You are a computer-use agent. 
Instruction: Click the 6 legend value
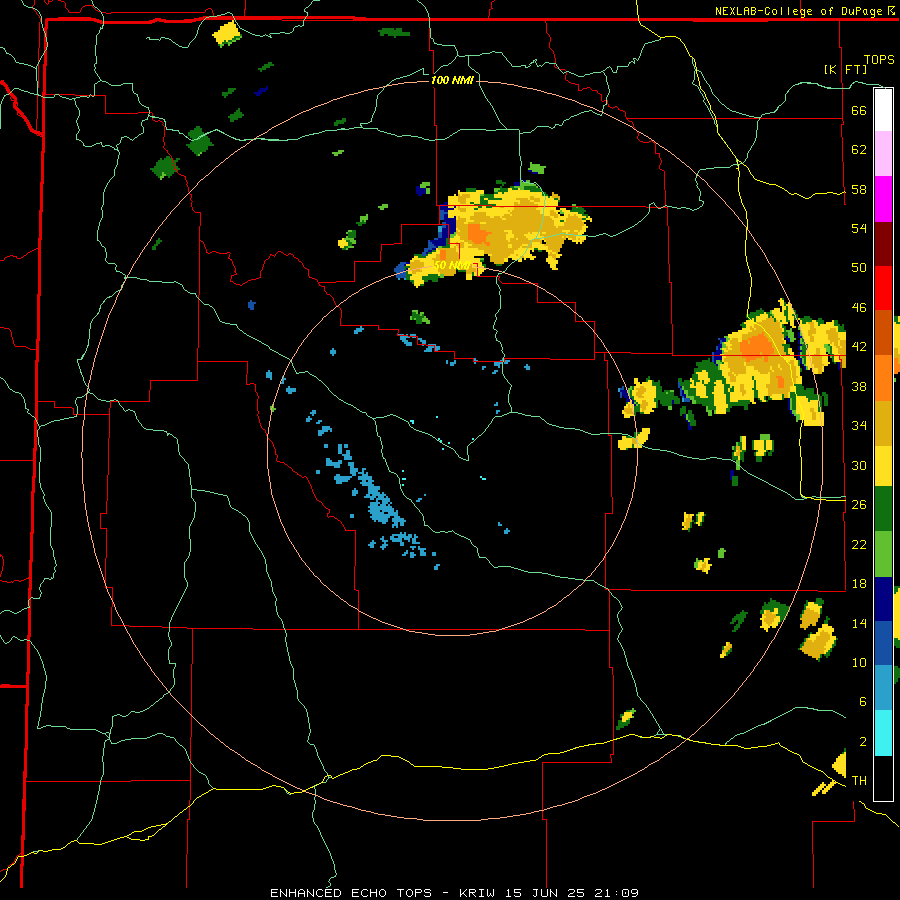(862, 702)
